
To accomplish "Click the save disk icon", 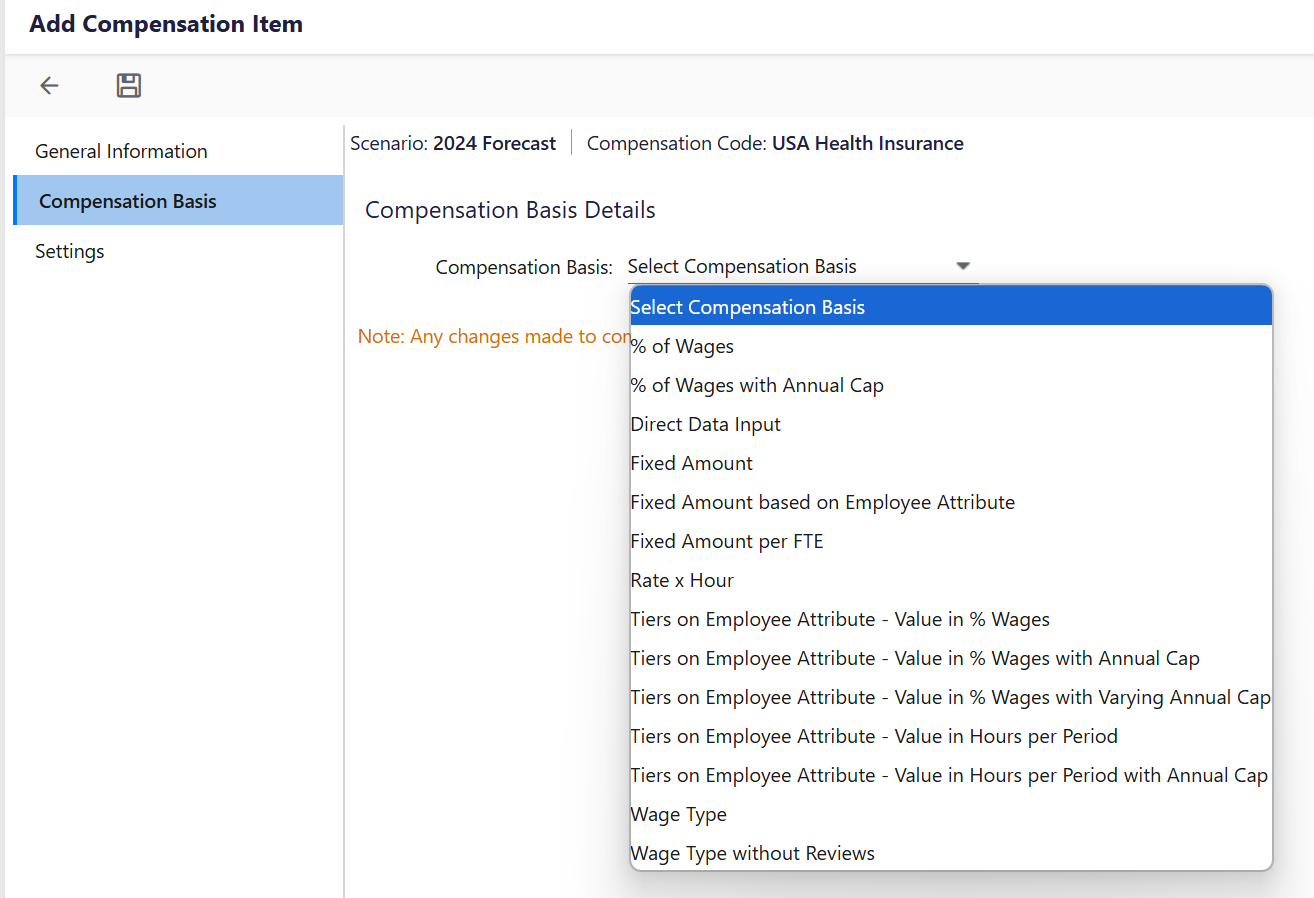I will click(x=129, y=86).
